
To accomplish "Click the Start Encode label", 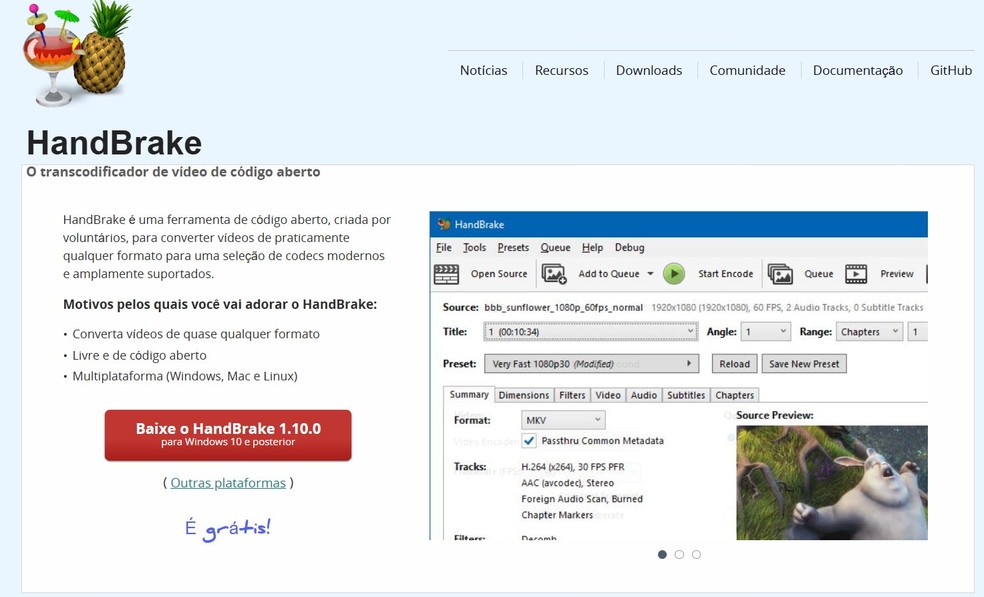I will (x=725, y=274).
